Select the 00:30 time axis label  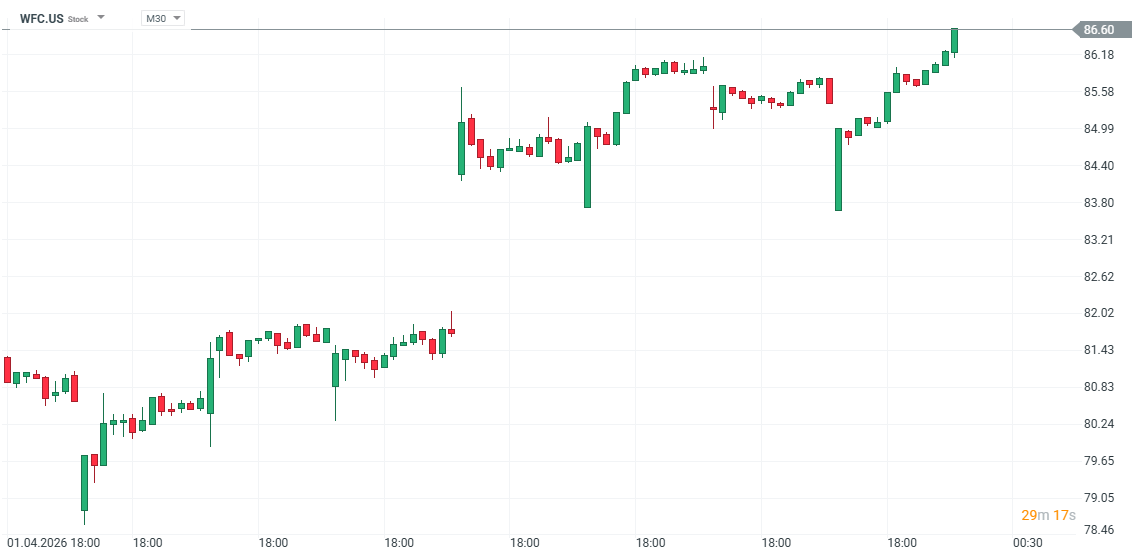1027,543
